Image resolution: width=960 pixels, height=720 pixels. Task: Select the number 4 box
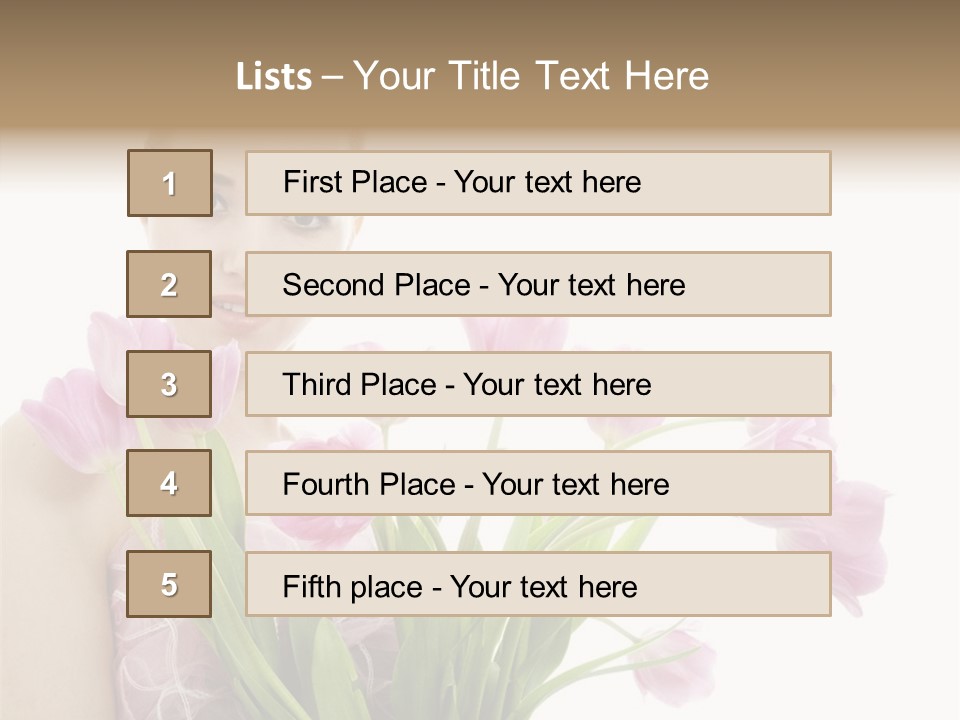[169, 483]
